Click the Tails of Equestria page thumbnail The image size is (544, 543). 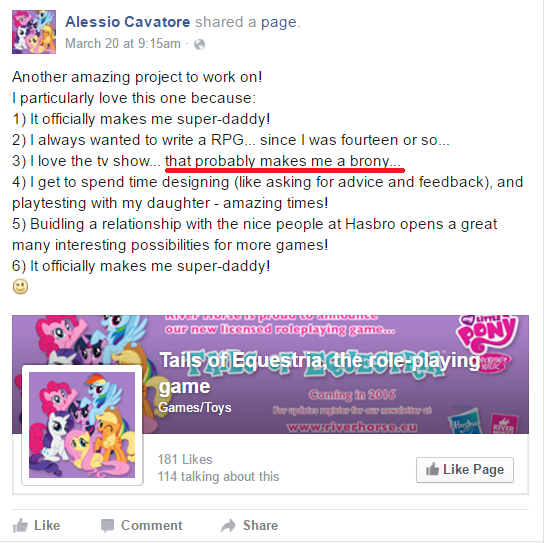click(82, 425)
